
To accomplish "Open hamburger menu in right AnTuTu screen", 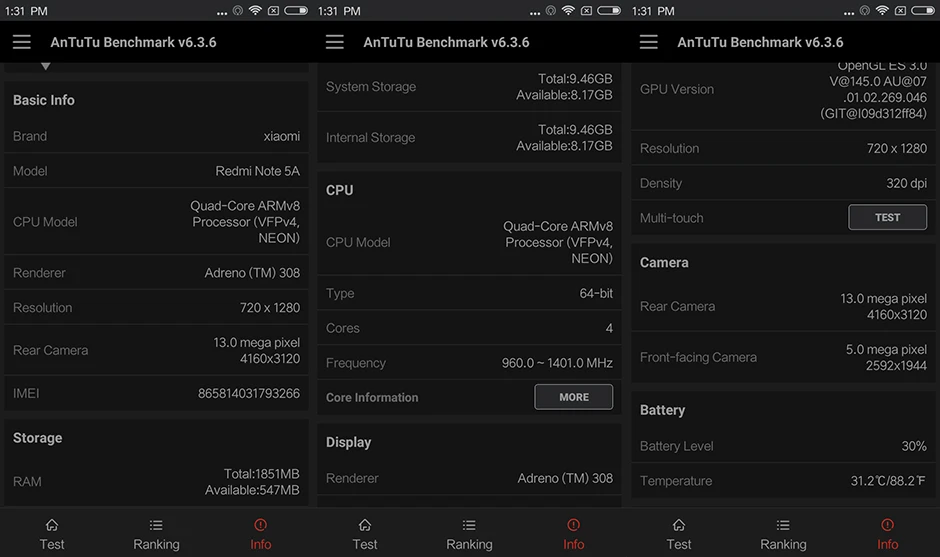I will point(649,42).
